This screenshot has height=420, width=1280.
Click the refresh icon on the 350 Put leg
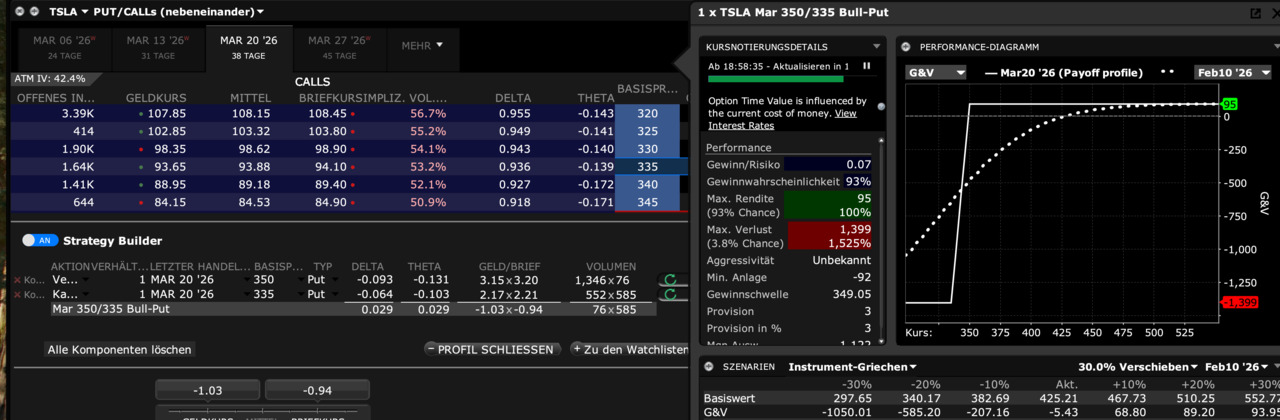click(x=670, y=280)
